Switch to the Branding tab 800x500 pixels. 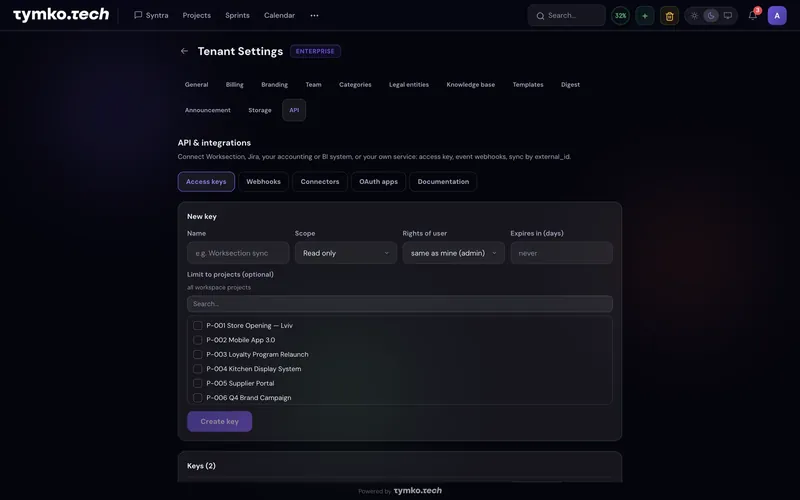point(274,85)
